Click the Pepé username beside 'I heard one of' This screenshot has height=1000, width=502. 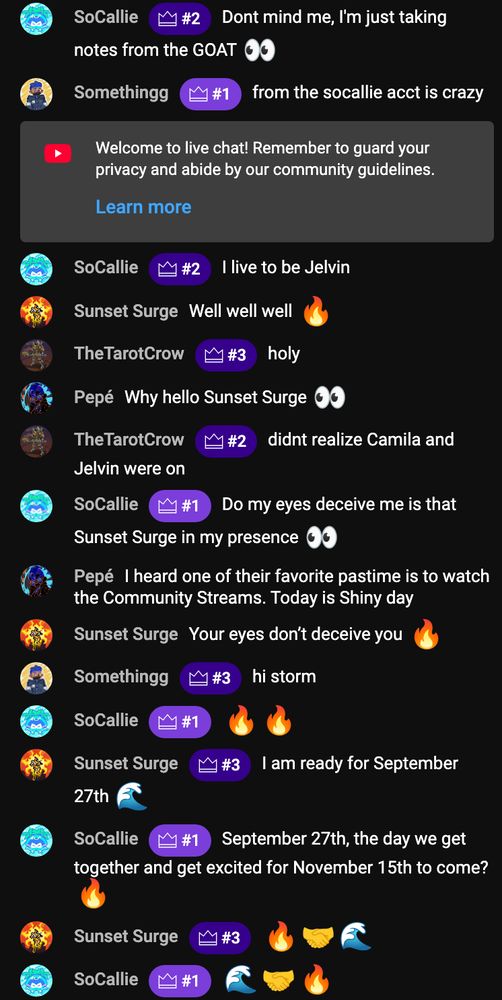click(94, 576)
